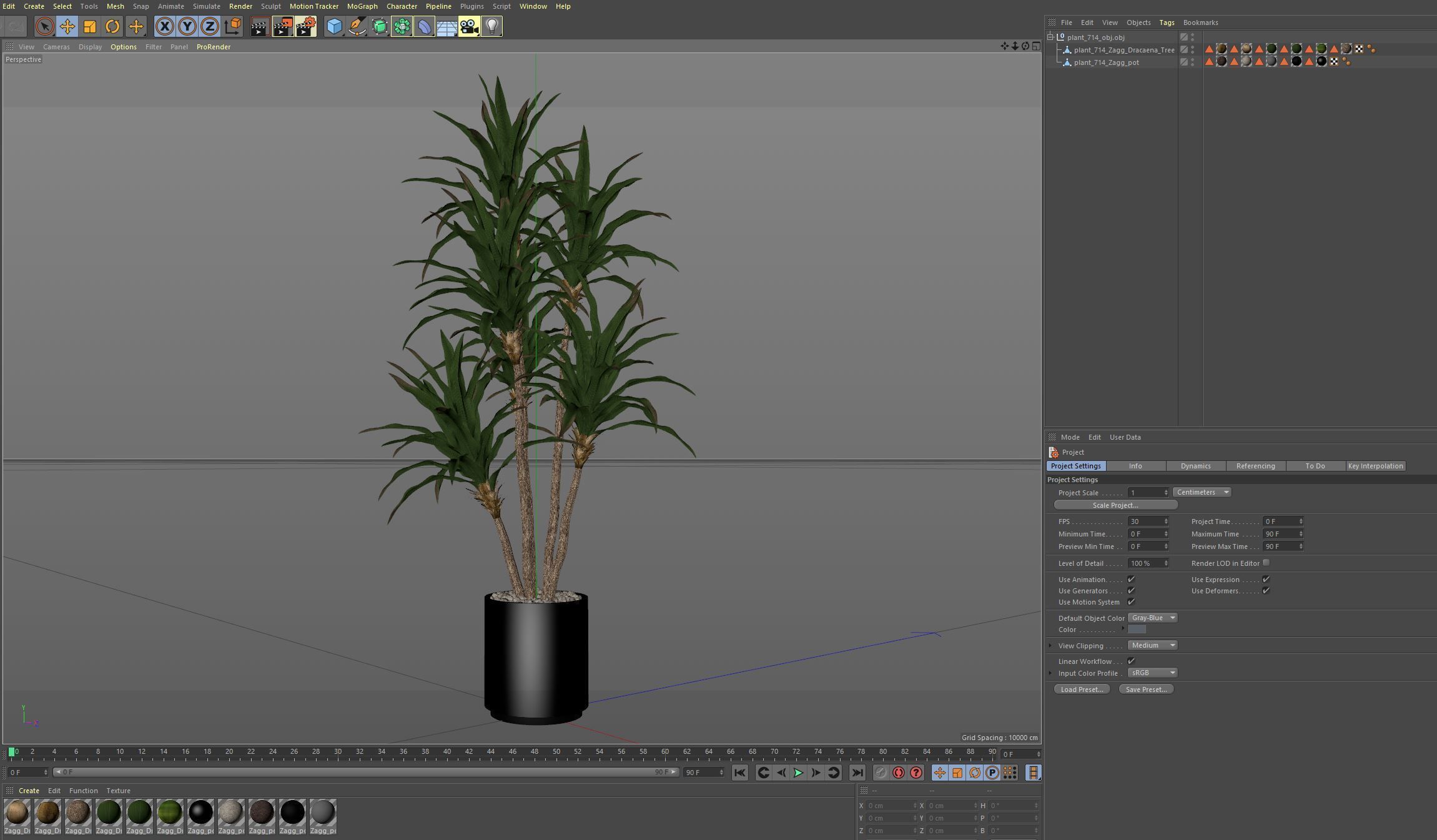This screenshot has height=840, width=1437.
Task: Toggle the Use Generators checkbox
Action: [x=1131, y=591]
